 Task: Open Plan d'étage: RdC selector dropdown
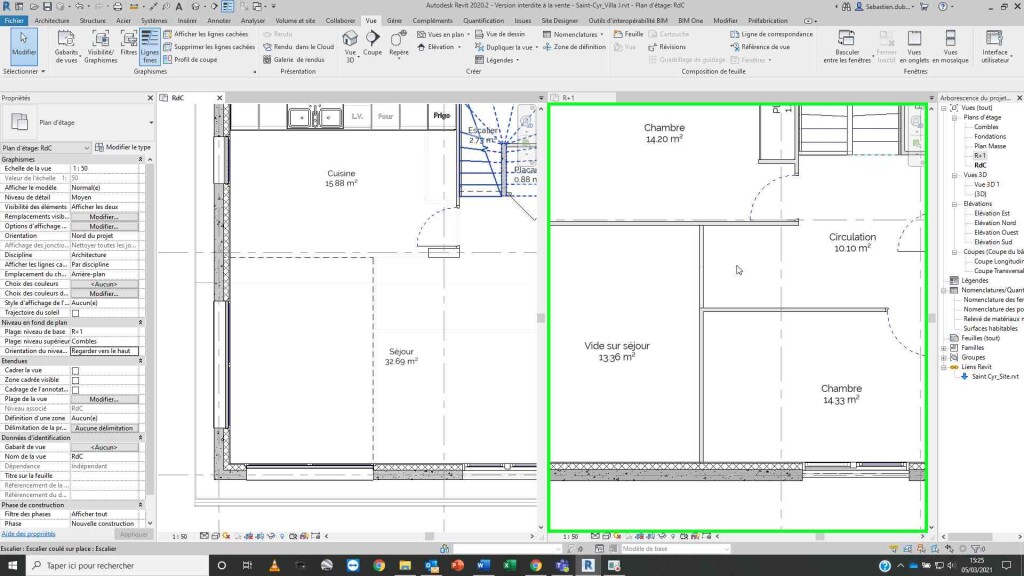(46, 148)
